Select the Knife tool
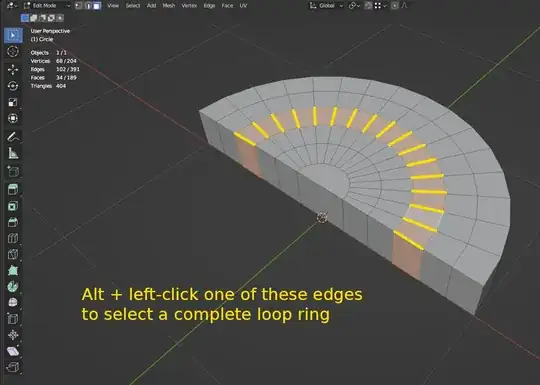 [13, 254]
